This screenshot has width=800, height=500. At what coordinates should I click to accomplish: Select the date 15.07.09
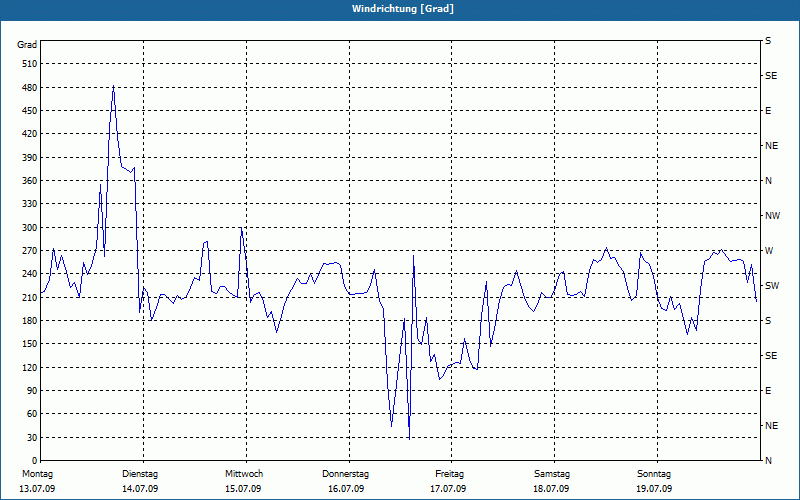(x=243, y=489)
